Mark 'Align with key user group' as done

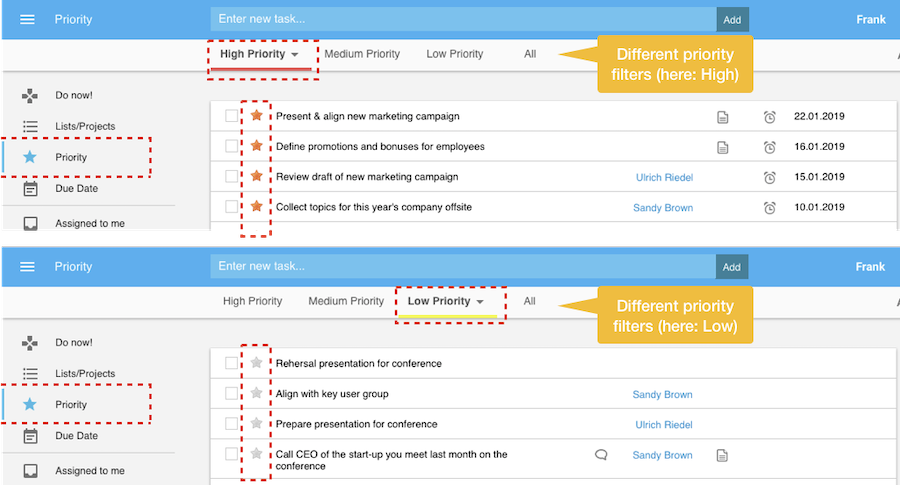[232, 394]
